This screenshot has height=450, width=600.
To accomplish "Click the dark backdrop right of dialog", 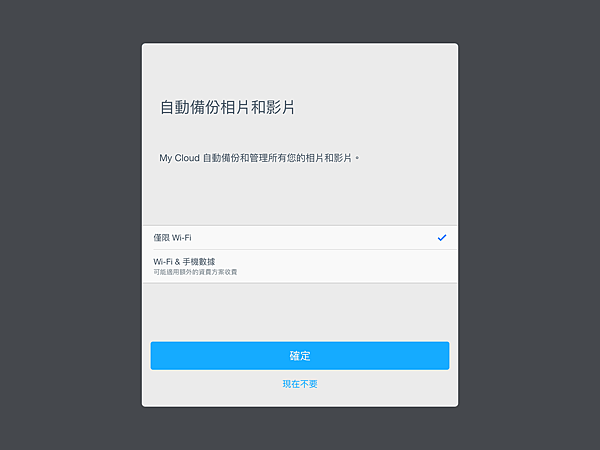I will pyautogui.click(x=529, y=225).
